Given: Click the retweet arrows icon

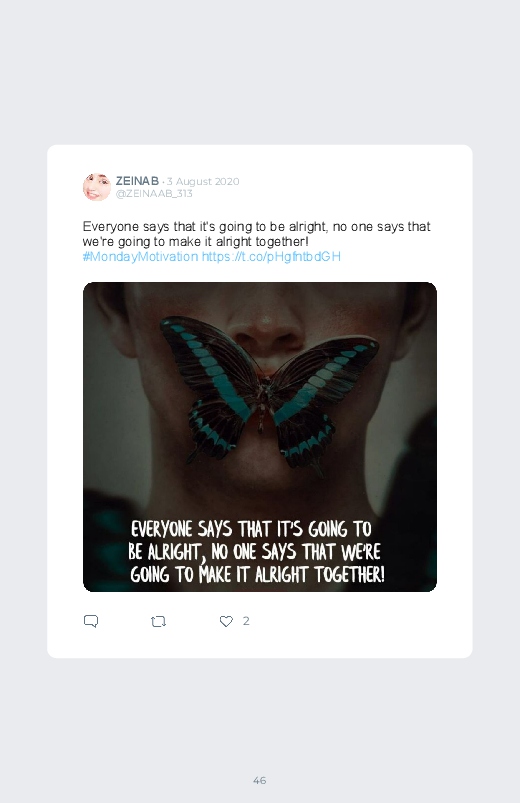Looking at the screenshot, I should tap(158, 621).
